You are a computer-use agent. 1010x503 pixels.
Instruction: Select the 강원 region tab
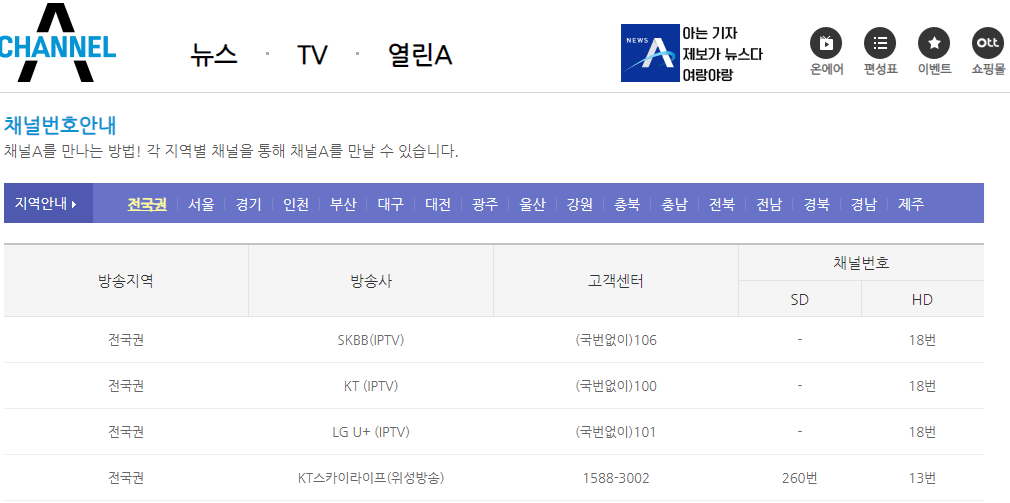tap(580, 204)
